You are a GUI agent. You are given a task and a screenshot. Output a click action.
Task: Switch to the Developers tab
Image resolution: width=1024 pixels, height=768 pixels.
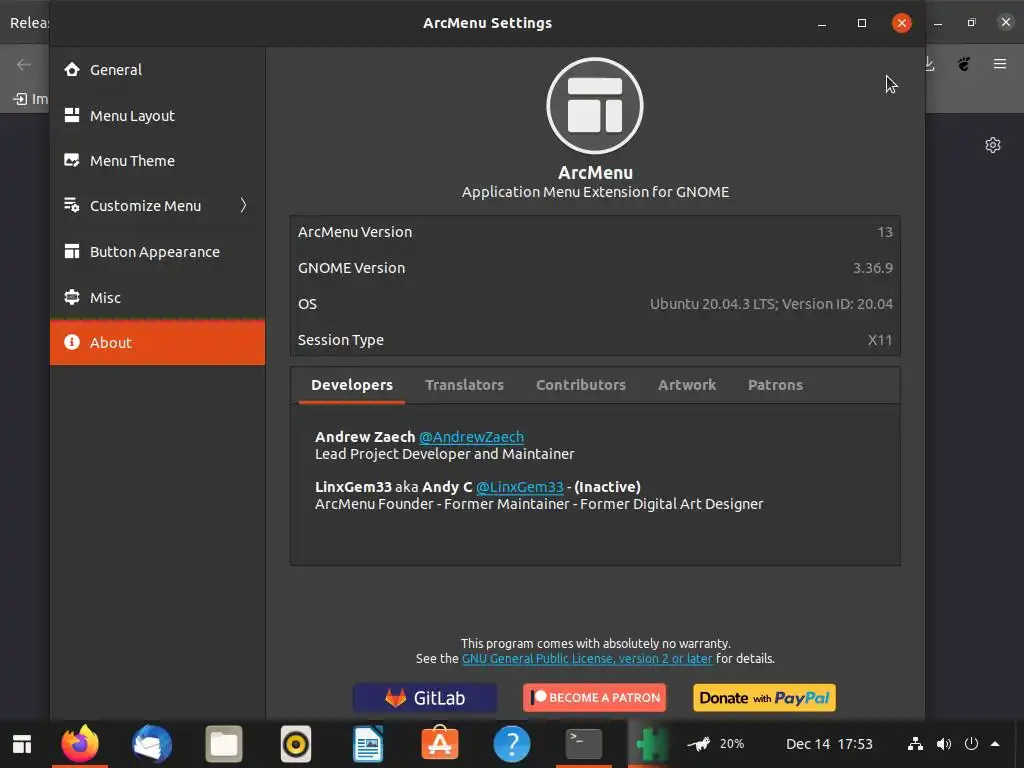352,385
